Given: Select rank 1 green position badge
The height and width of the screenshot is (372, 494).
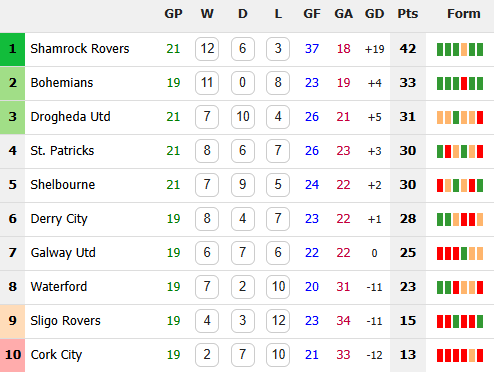Looking at the screenshot, I should click(x=12, y=49).
